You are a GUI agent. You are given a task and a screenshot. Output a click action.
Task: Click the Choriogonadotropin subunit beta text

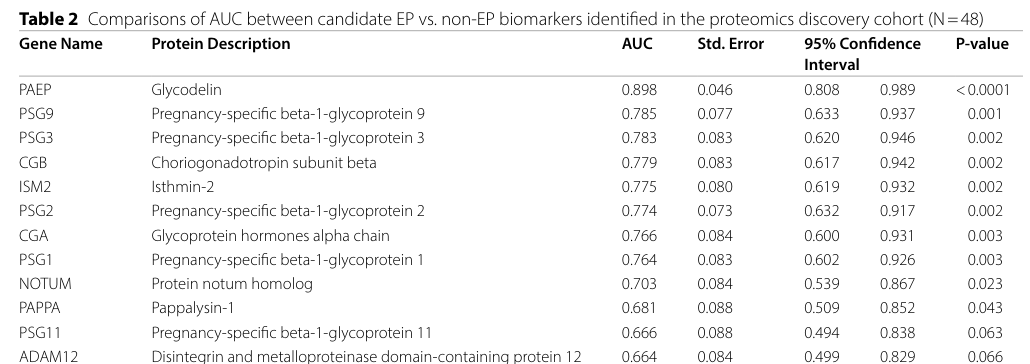263,162
